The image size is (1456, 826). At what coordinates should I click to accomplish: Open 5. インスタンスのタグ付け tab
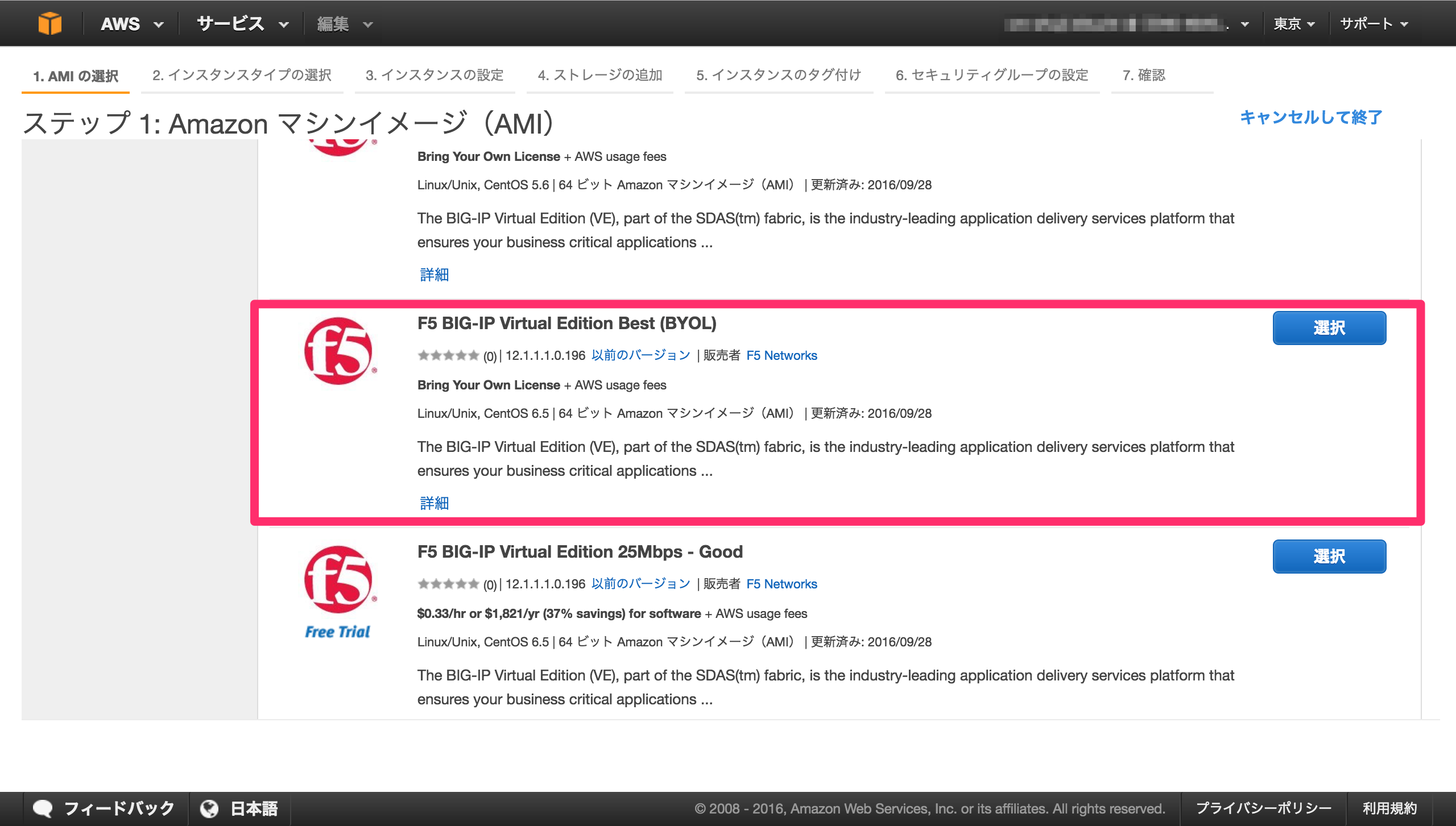(x=779, y=75)
